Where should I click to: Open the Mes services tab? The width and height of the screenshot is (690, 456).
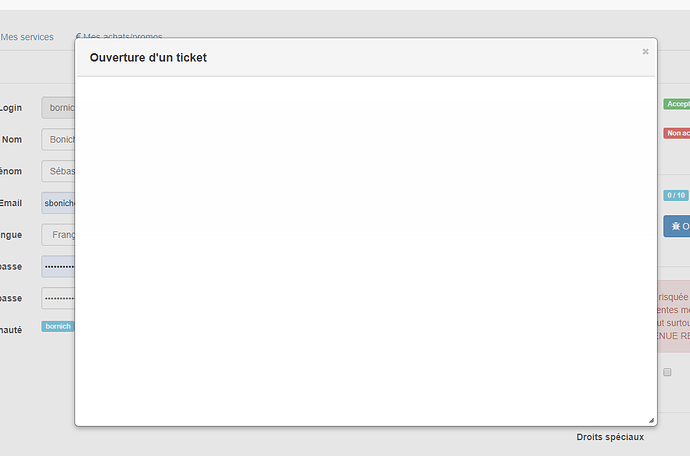click(x=27, y=37)
